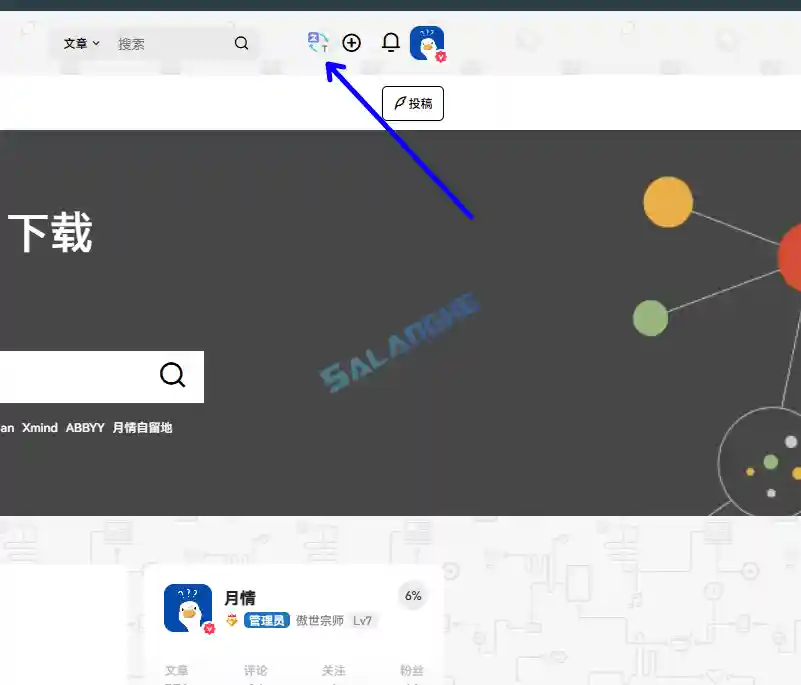Click the search magnifier in the top search bar
801x685 pixels.
point(240,43)
